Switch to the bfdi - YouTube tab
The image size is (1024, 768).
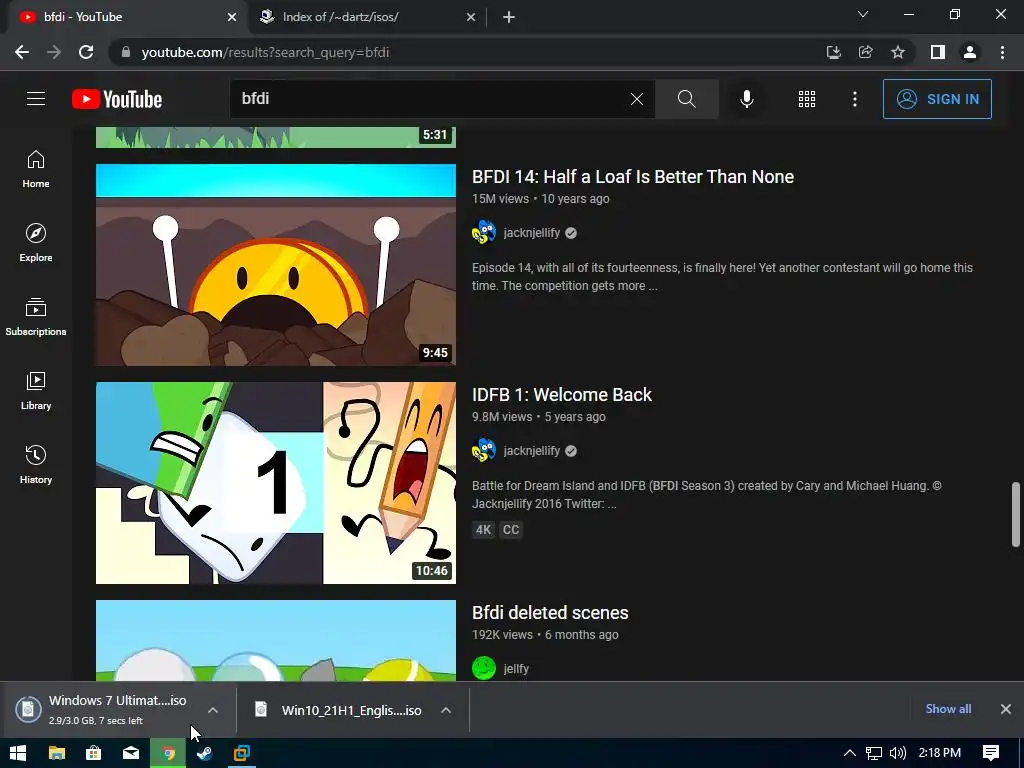[124, 17]
